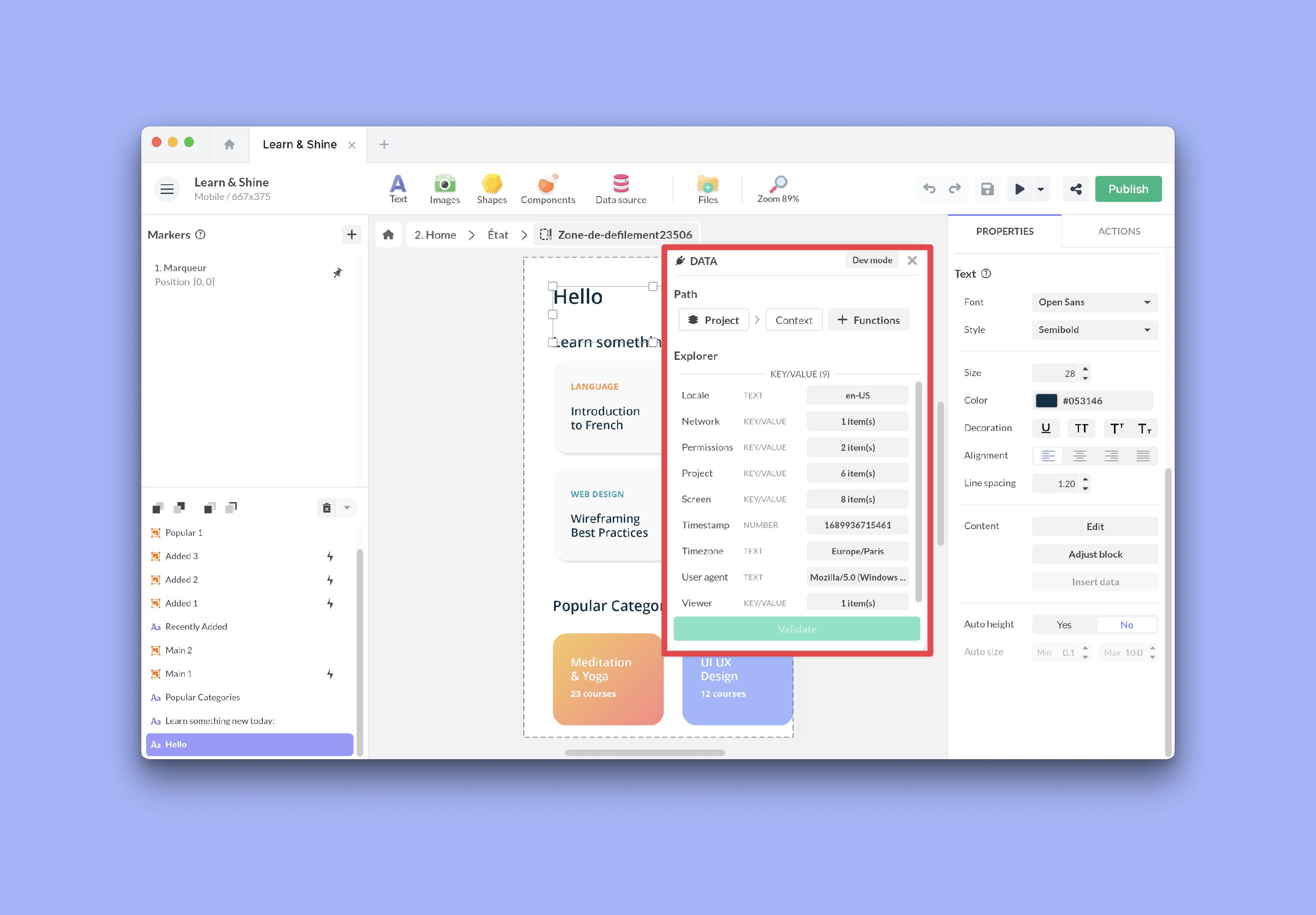The height and width of the screenshot is (915, 1316).
Task: Click the Undo icon
Action: (x=929, y=189)
